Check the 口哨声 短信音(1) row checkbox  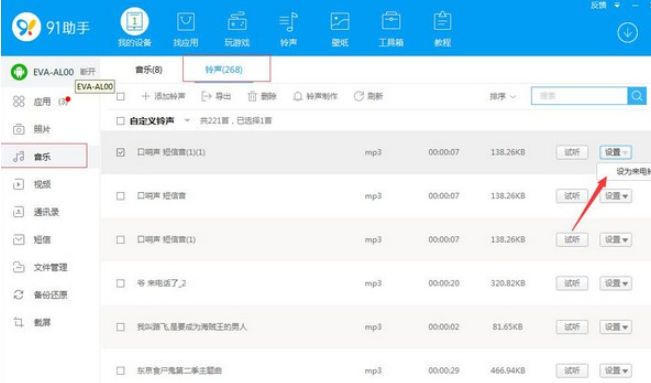120,240
